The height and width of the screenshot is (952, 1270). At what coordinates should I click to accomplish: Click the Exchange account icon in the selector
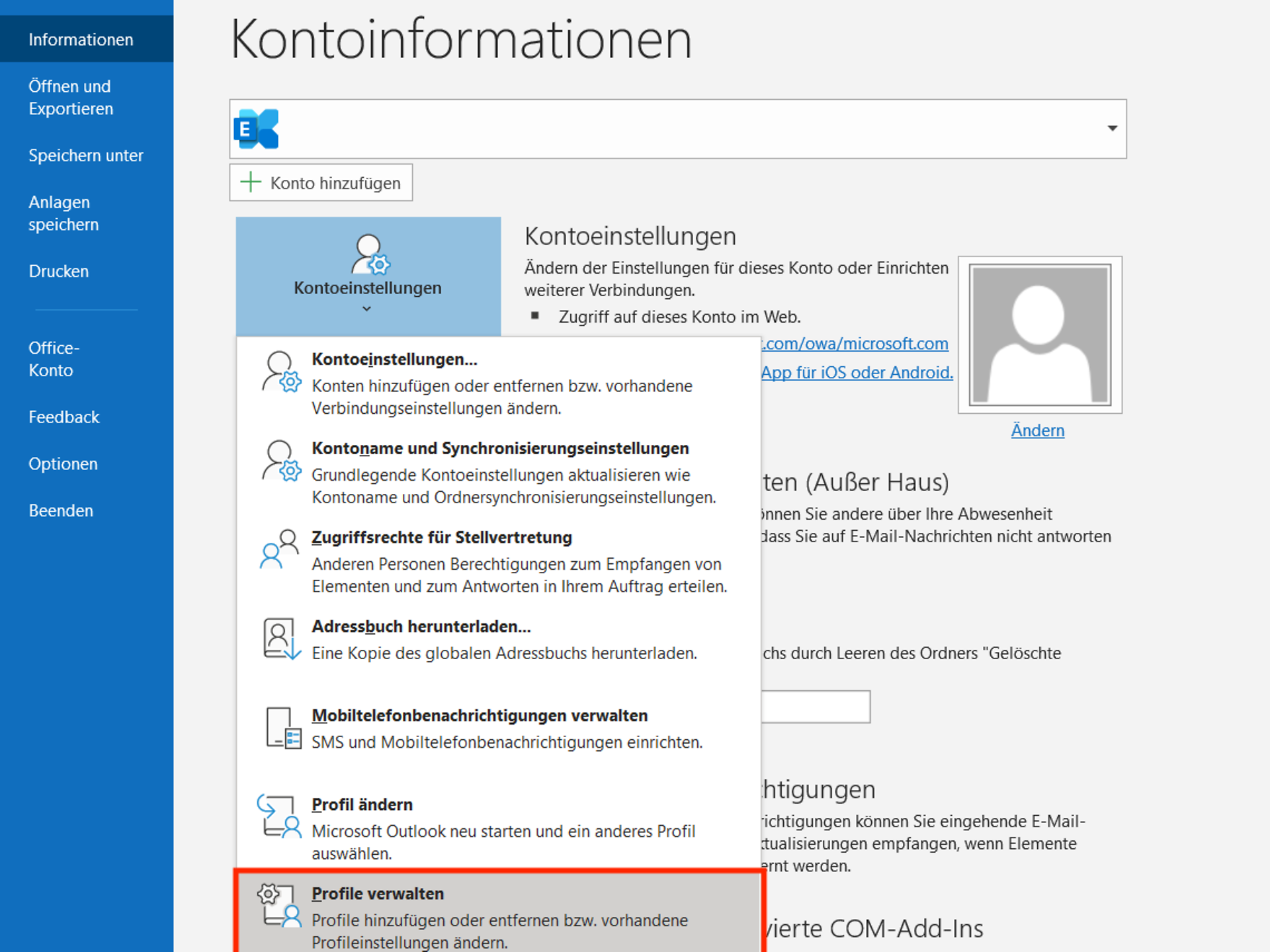click(257, 128)
